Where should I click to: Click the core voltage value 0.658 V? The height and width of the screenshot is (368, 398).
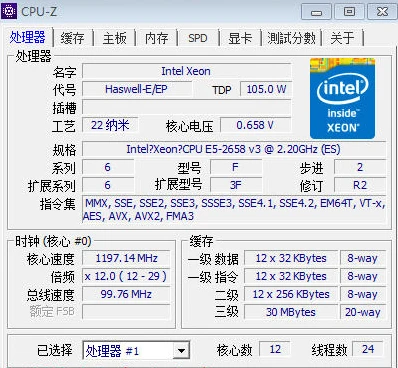tap(255, 125)
